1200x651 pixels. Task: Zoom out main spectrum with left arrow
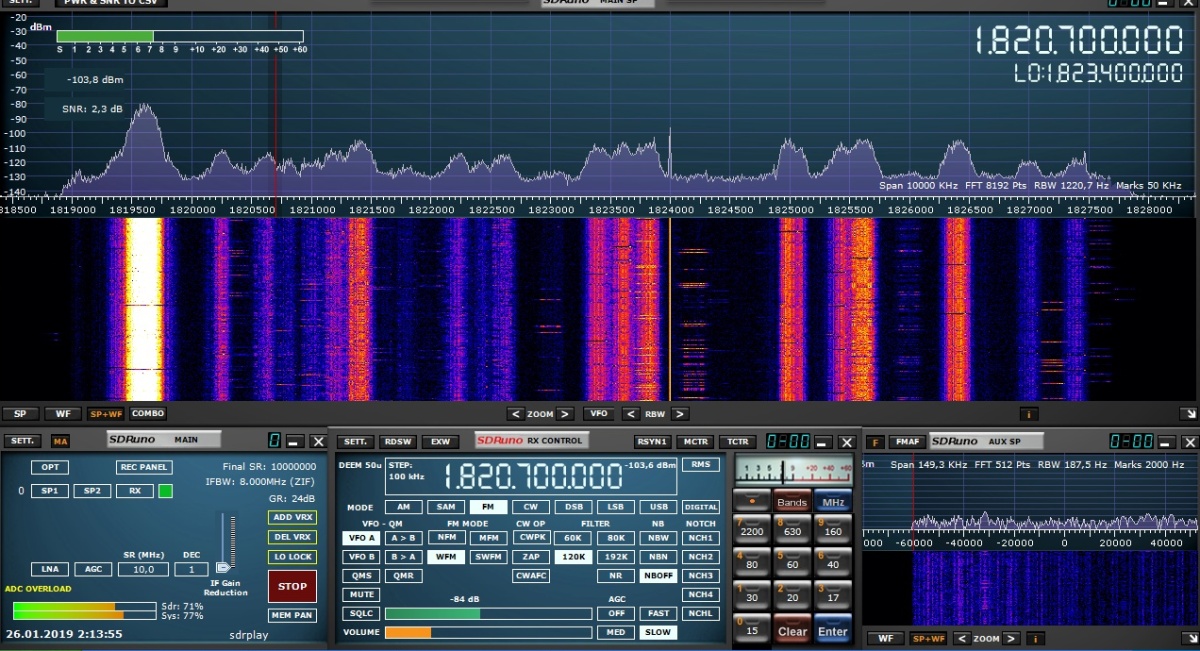pyautogui.click(x=515, y=414)
